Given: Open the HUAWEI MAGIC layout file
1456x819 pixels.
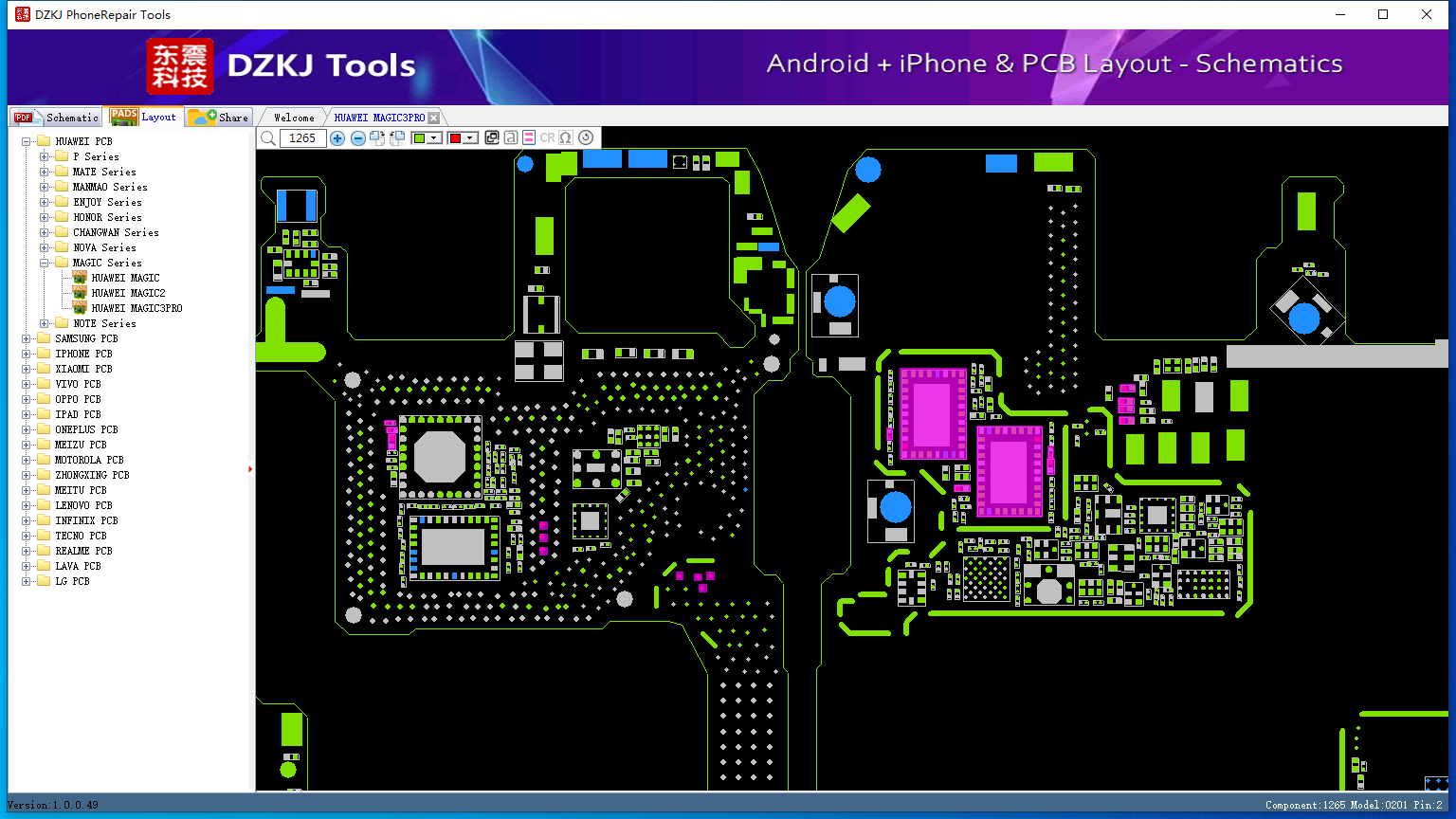Looking at the screenshot, I should pyautogui.click(x=125, y=278).
